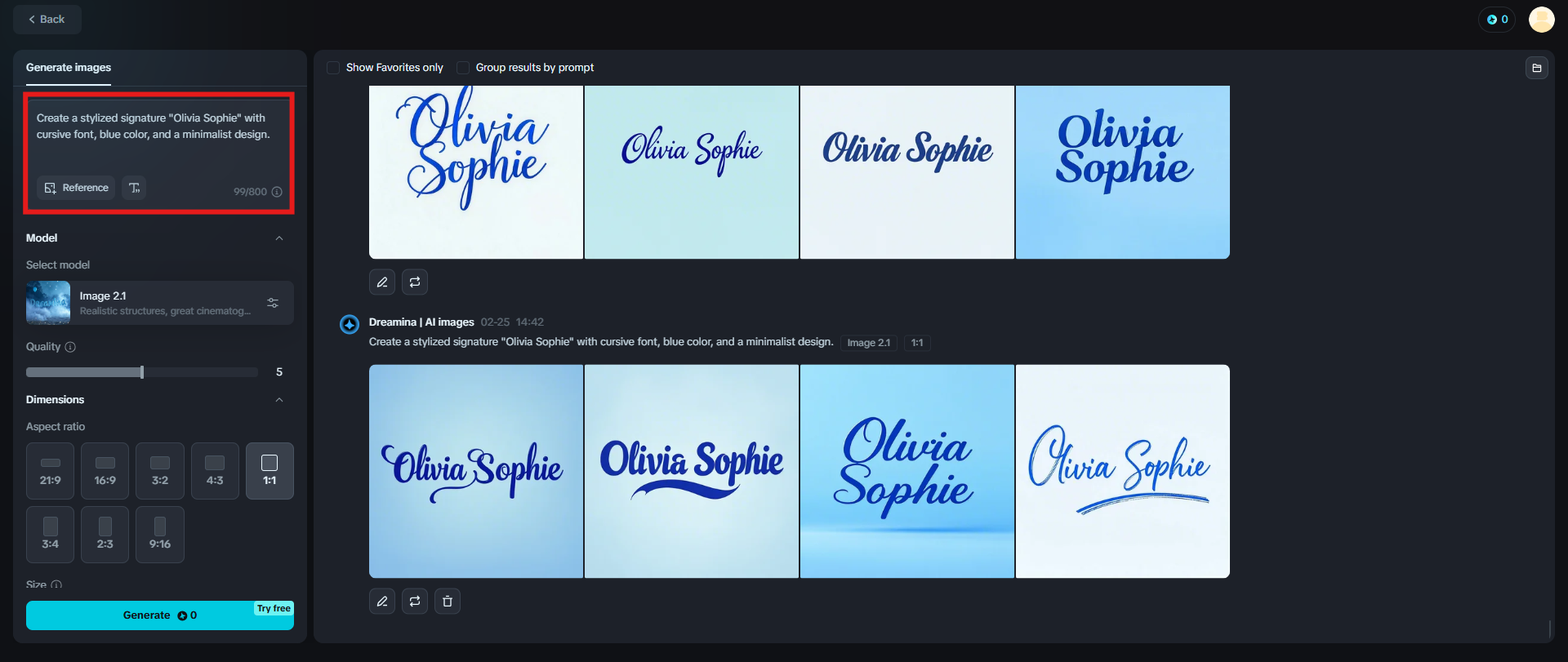Click the prompt text beside the Image 2.1 tag
The width and height of the screenshot is (1568, 662).
[601, 342]
